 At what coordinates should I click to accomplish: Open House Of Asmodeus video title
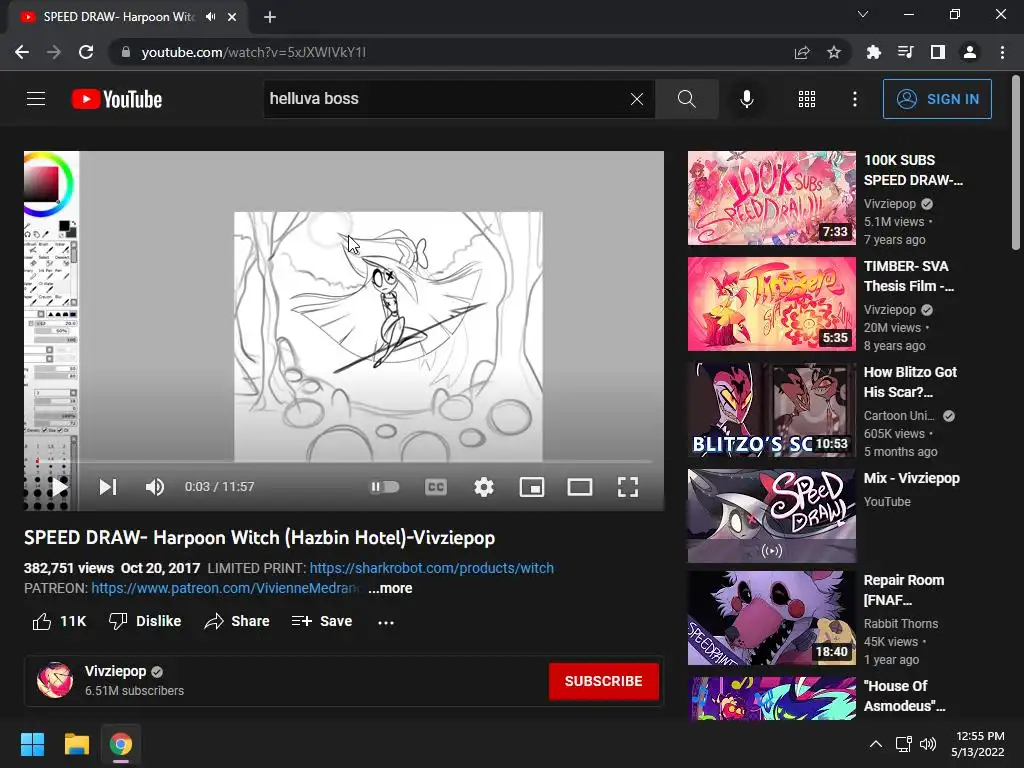(x=904, y=696)
